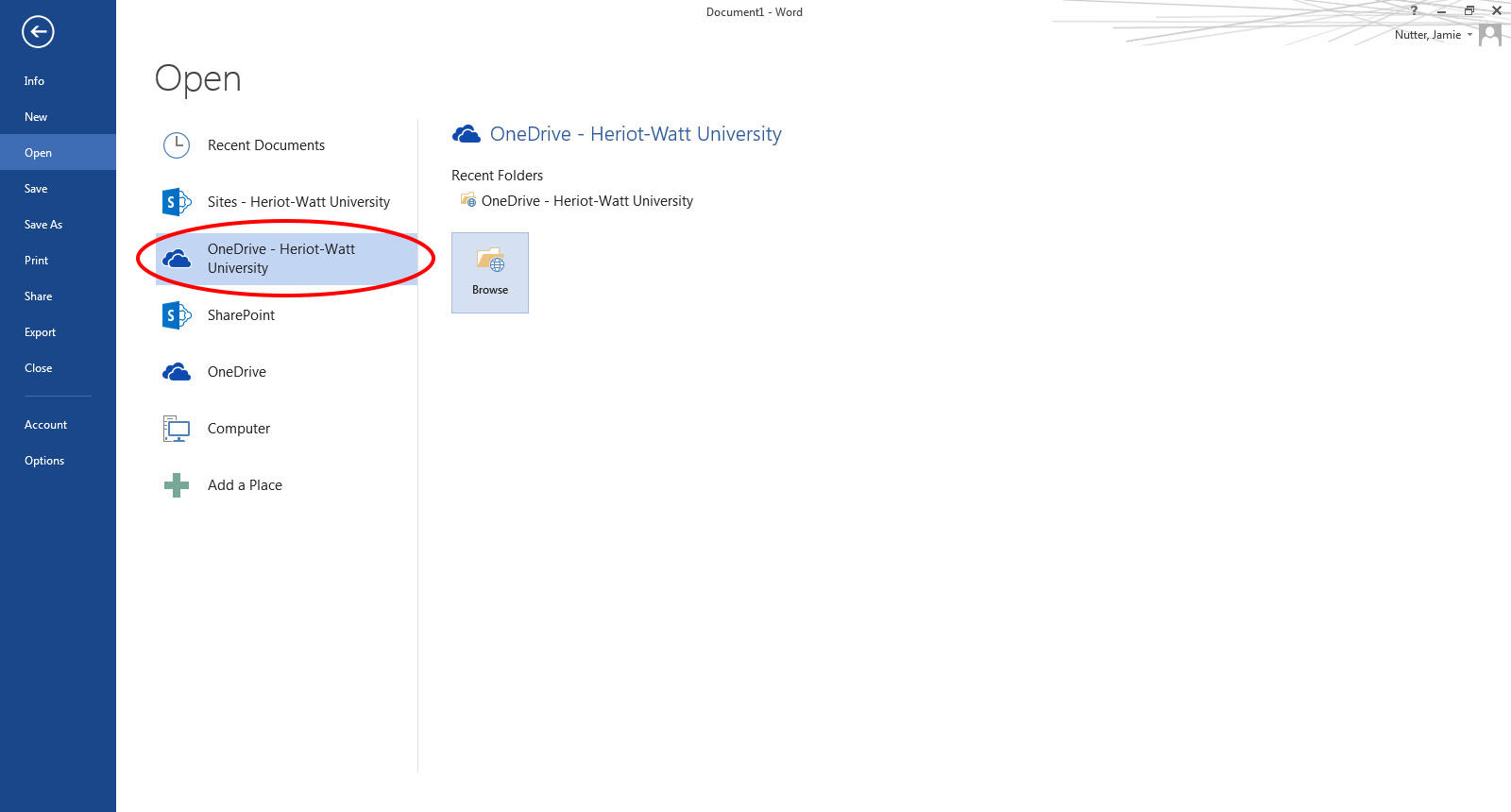Viewport: 1511px width, 812px height.
Task: Select Sites - Heriot-Watt University place
Action: (286, 202)
